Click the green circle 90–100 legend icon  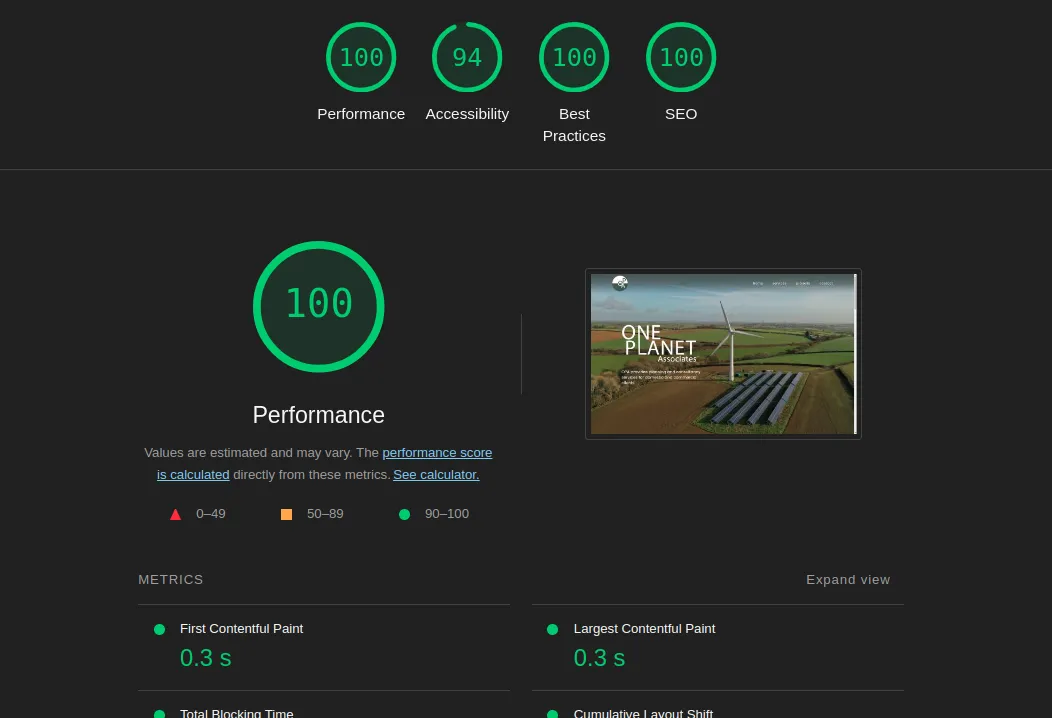(x=404, y=514)
